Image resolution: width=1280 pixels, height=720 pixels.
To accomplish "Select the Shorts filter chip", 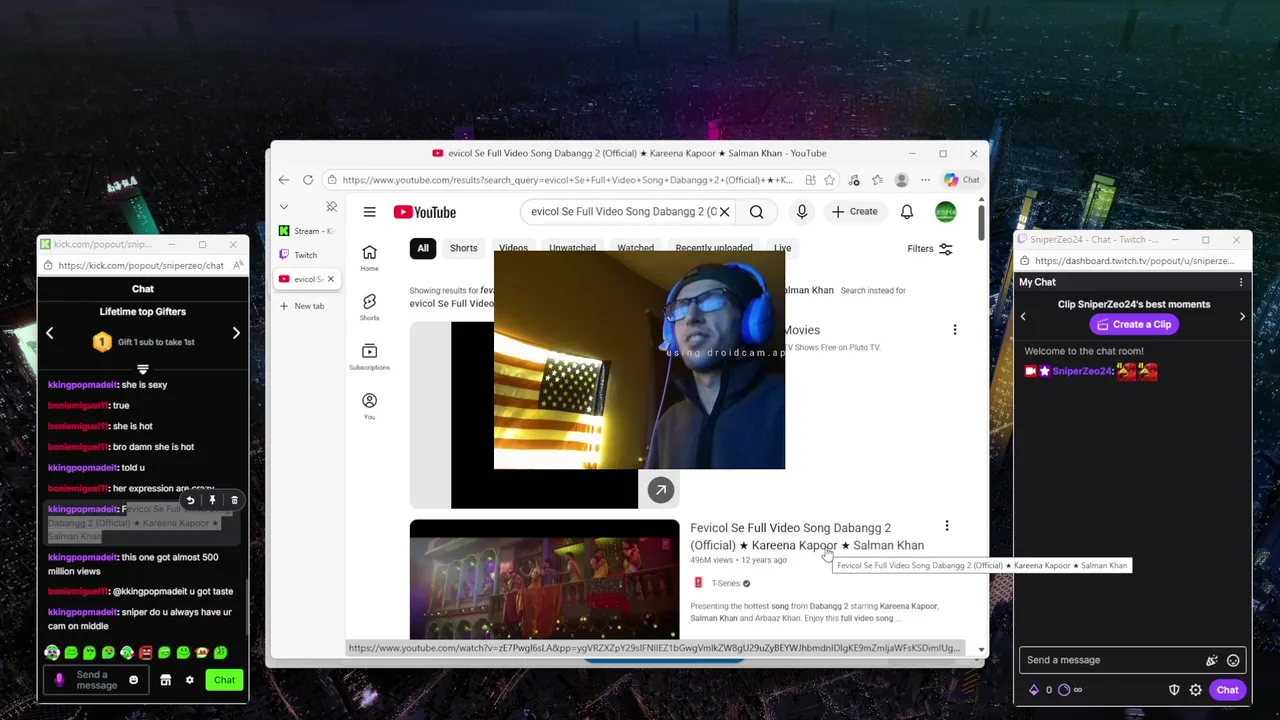I will click(463, 248).
